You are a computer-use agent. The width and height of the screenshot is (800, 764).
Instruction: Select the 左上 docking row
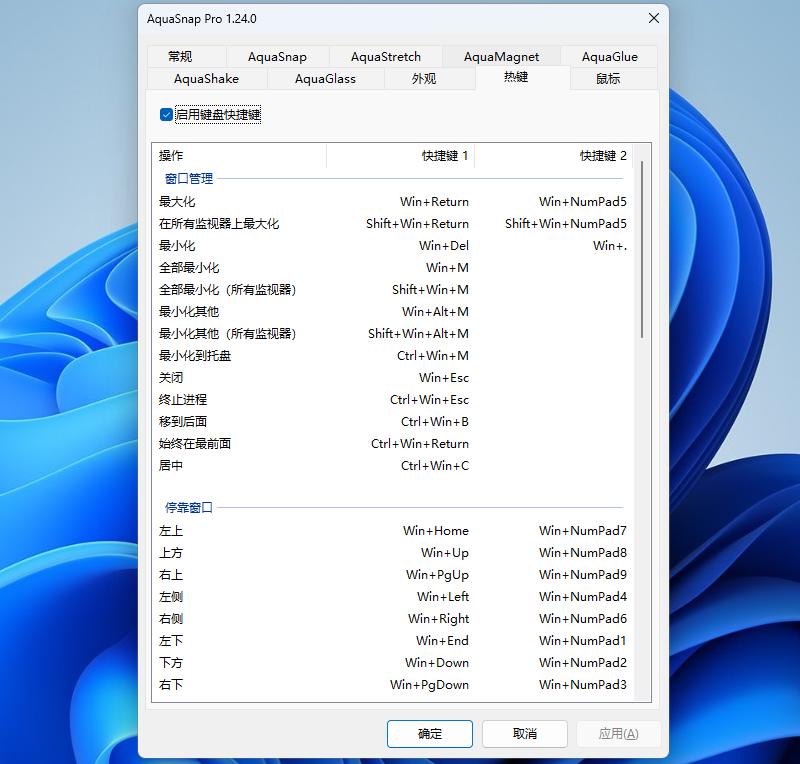(x=393, y=531)
